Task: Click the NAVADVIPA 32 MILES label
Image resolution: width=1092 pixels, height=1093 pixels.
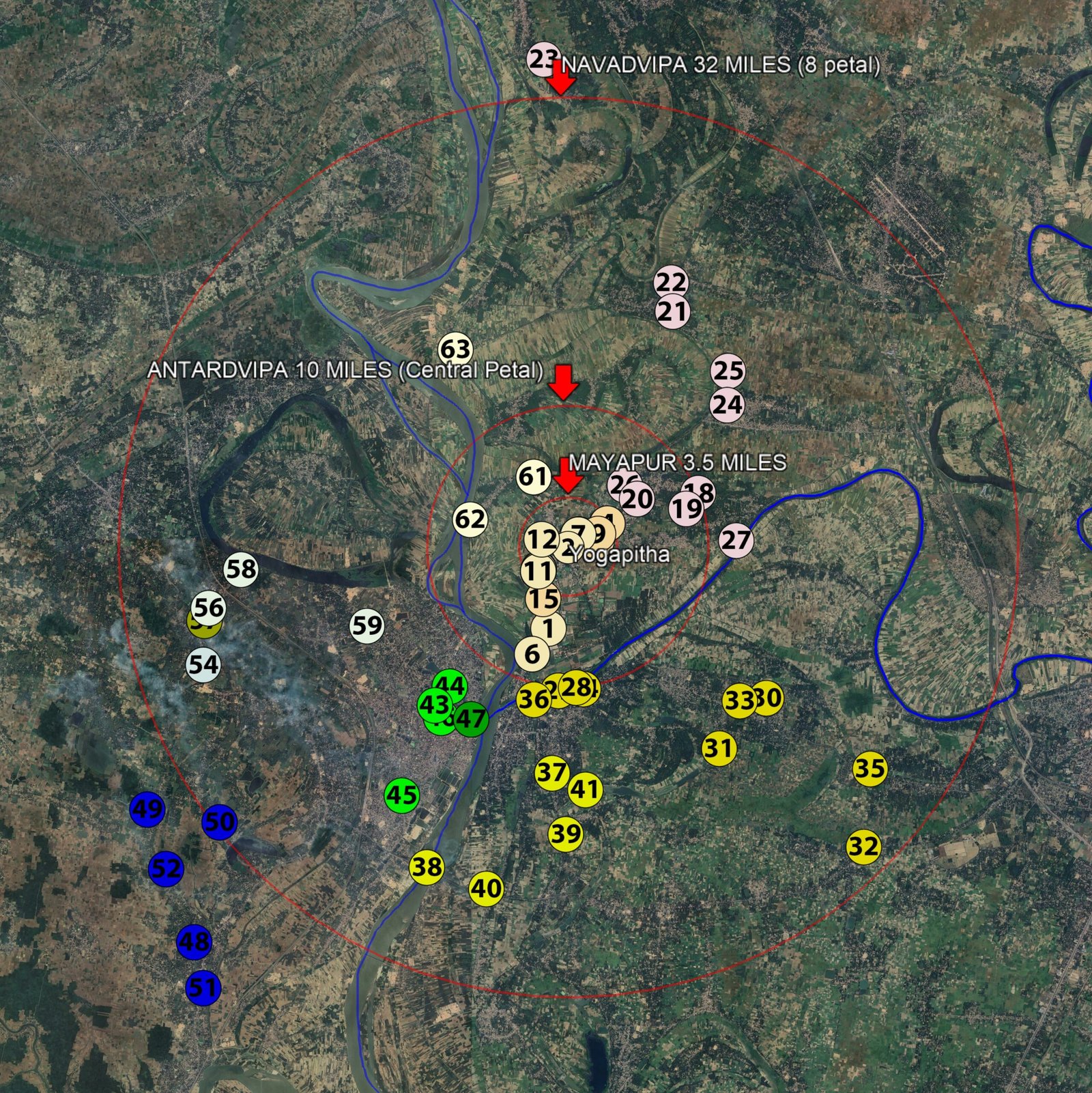Action: pyautogui.click(x=720, y=65)
